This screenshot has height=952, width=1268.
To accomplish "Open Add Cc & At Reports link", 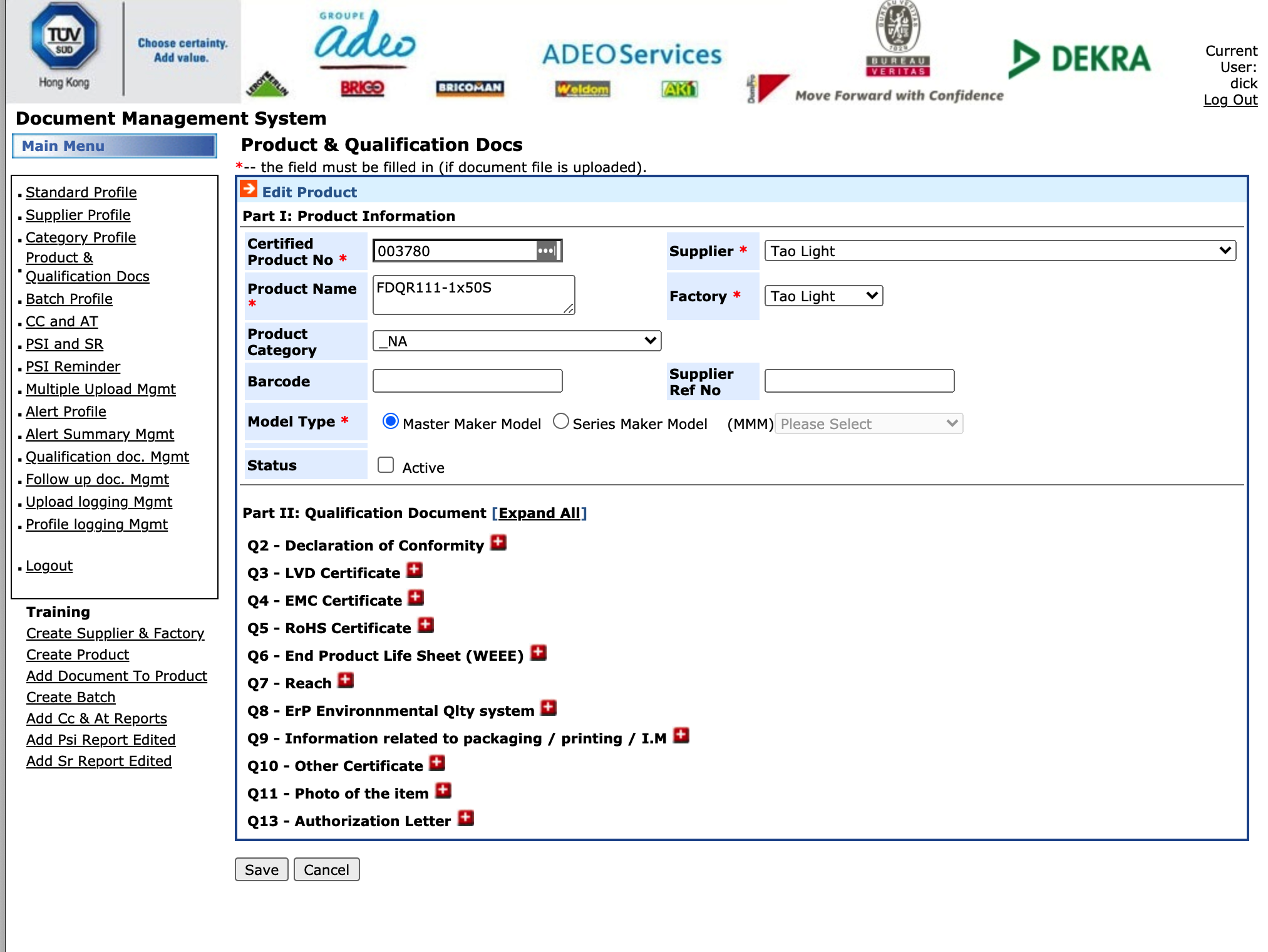I will click(96, 718).
